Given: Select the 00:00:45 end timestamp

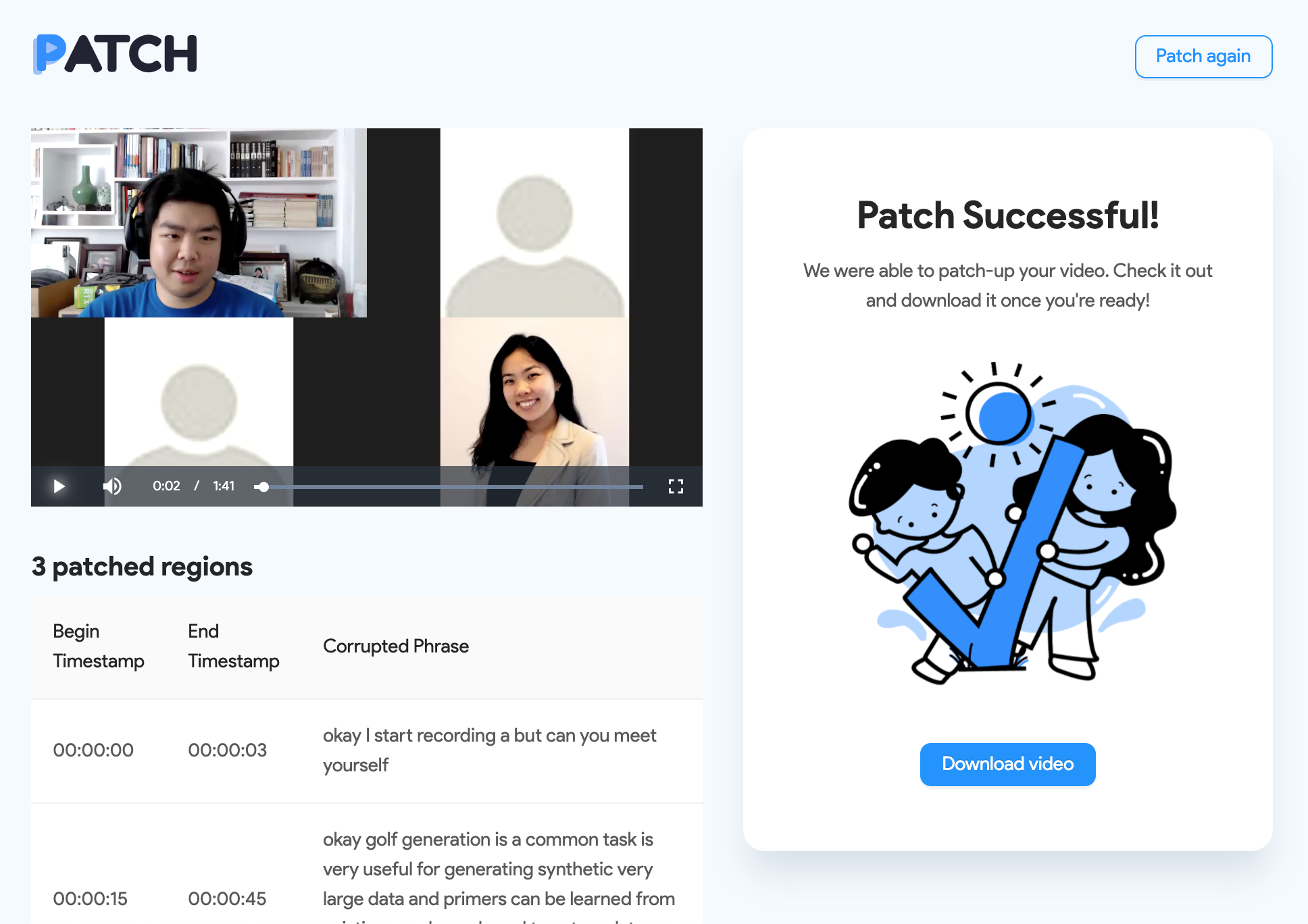Looking at the screenshot, I should pyautogui.click(x=227, y=899).
